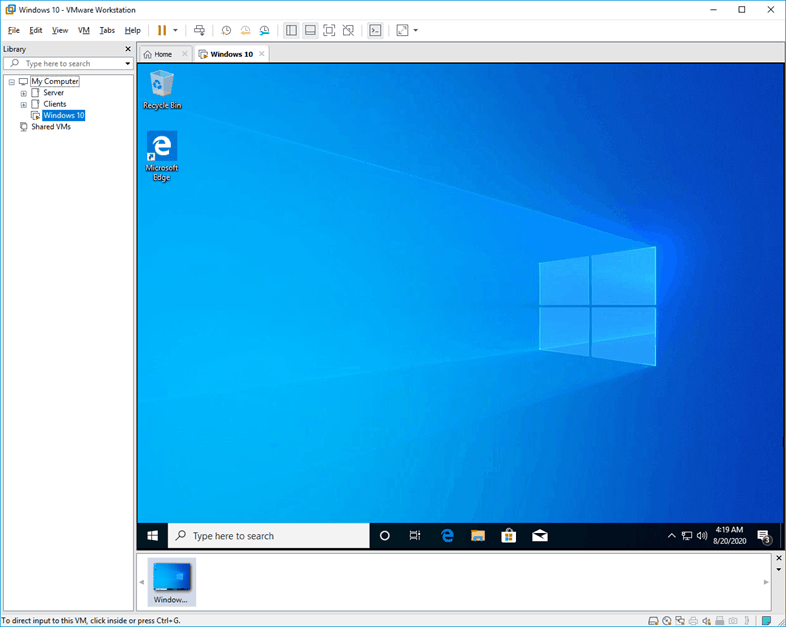Viewport: 786px width, 627px height.
Task: Open the VM menu
Action: pyautogui.click(x=84, y=31)
